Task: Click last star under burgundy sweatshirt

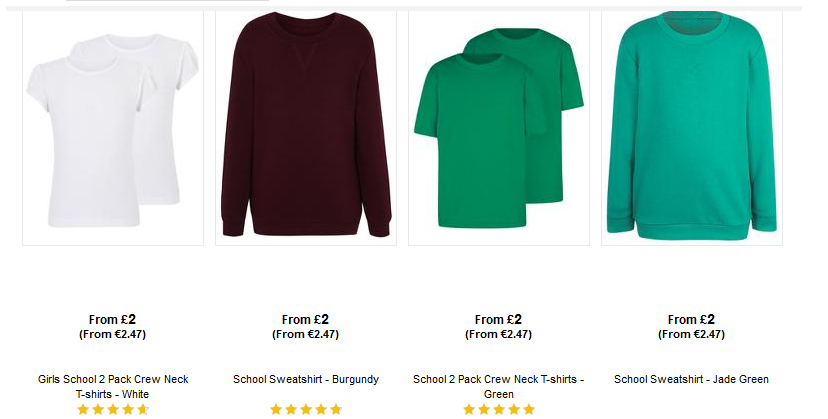Action: (x=336, y=409)
